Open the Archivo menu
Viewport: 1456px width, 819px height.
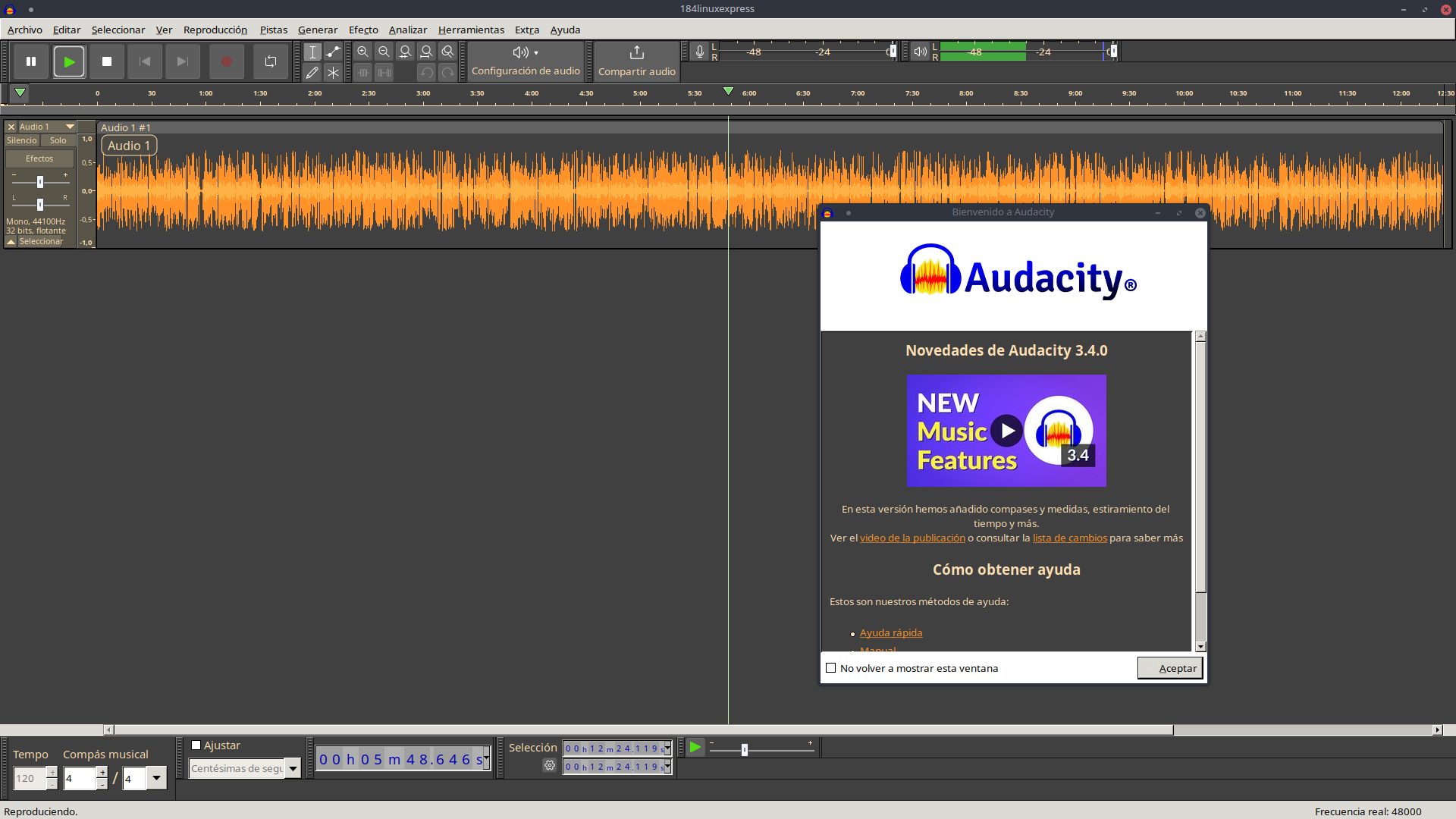tap(24, 30)
